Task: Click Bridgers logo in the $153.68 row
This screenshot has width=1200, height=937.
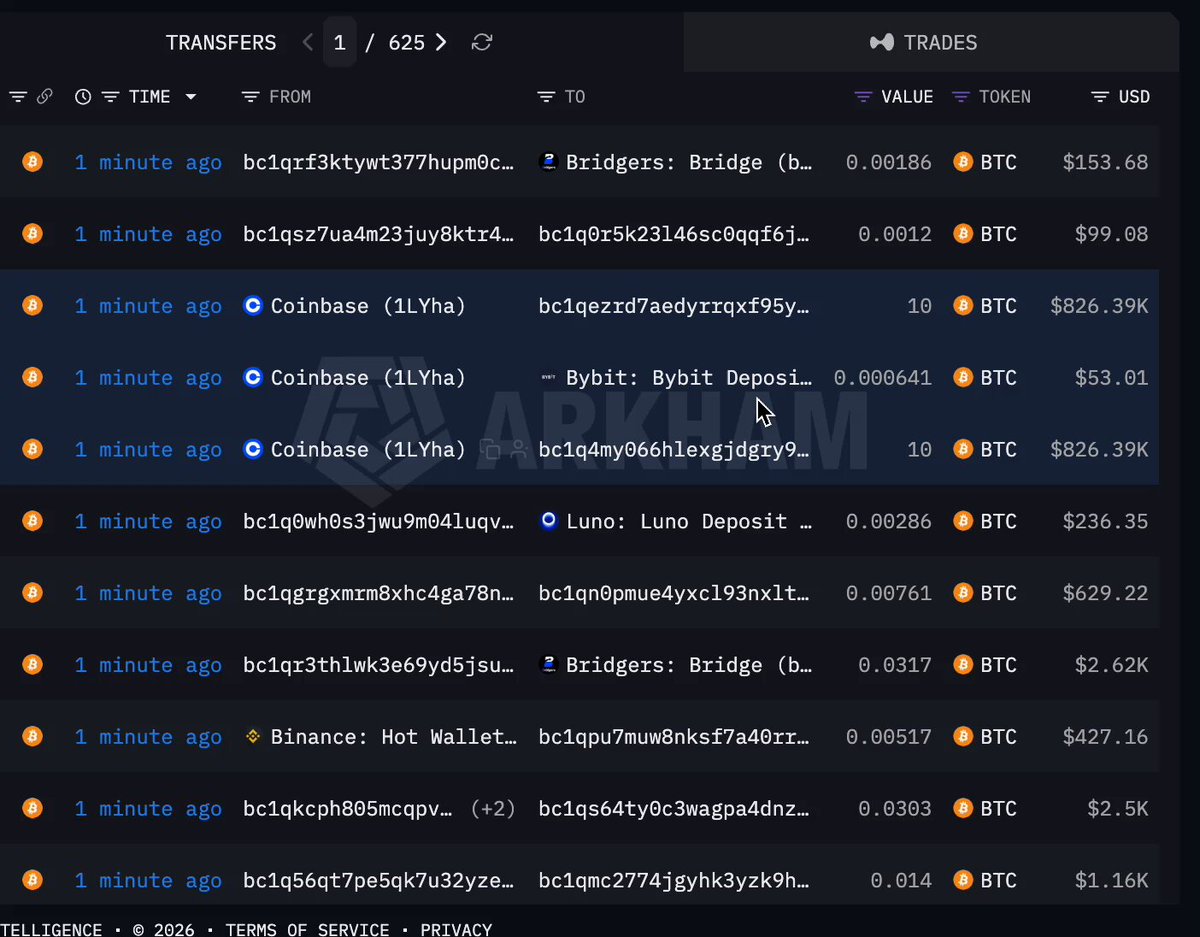Action: click(548, 162)
